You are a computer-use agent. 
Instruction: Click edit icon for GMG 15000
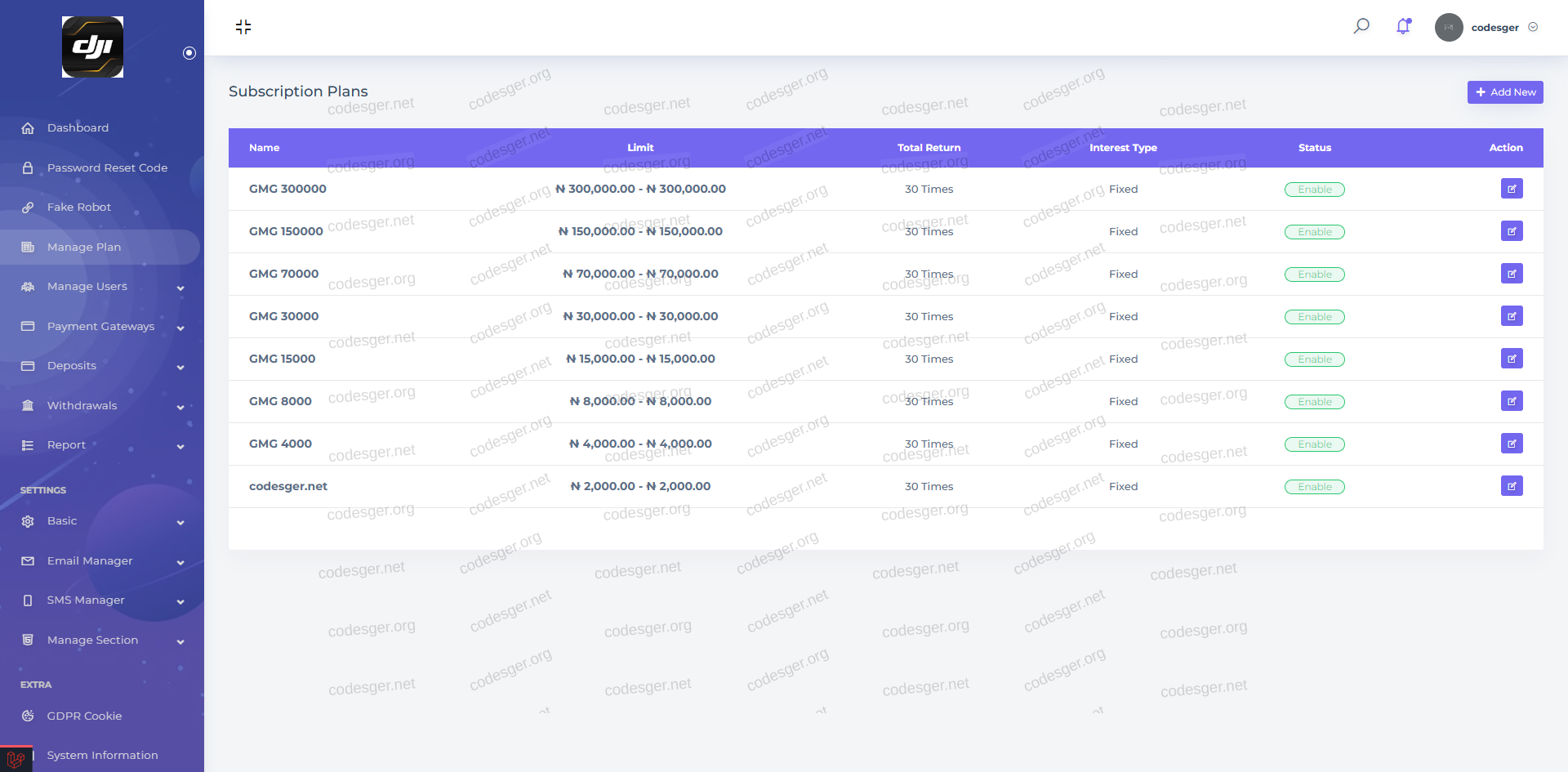[x=1511, y=359]
